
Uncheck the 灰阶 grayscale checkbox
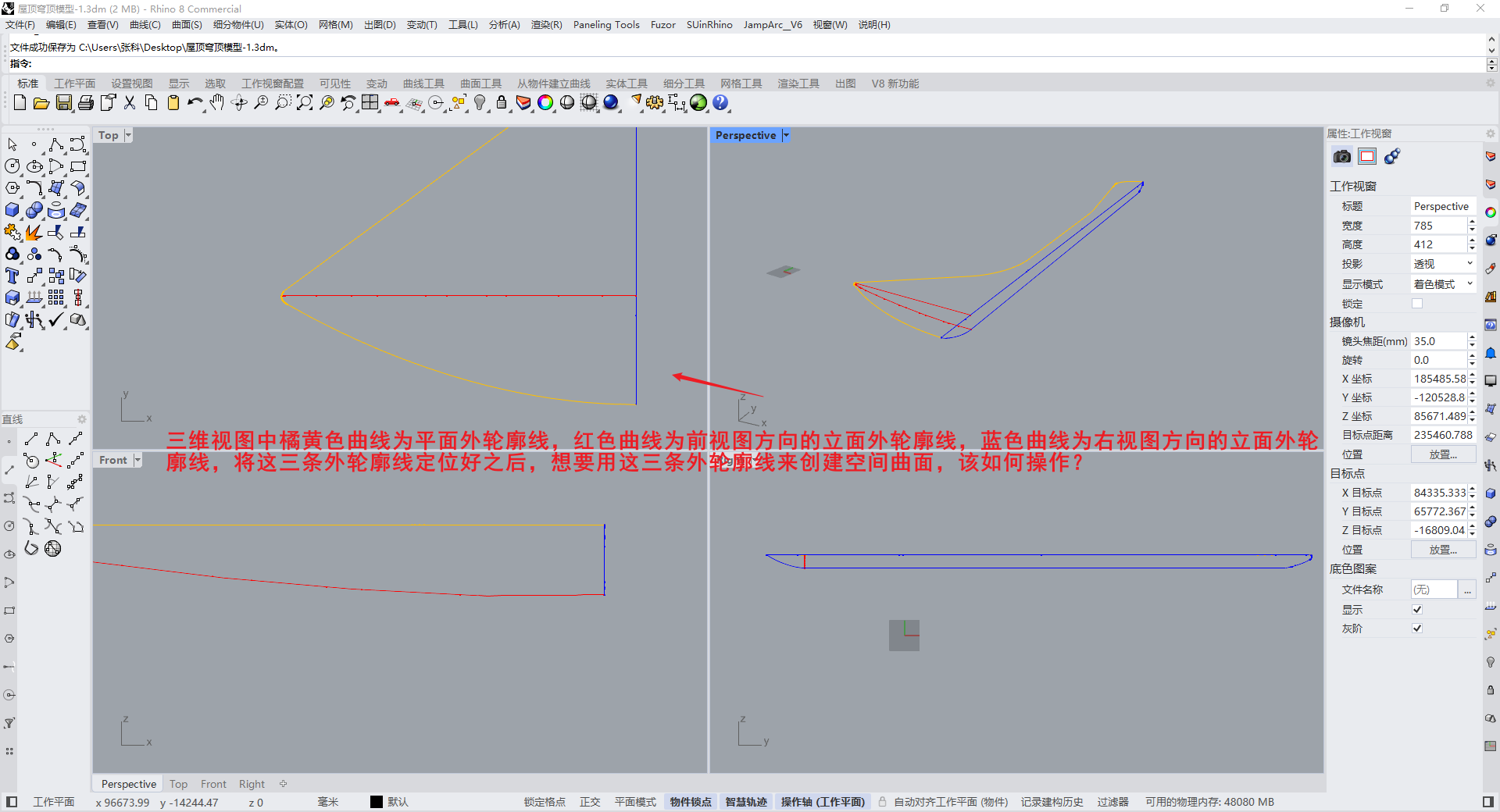coord(1417,629)
